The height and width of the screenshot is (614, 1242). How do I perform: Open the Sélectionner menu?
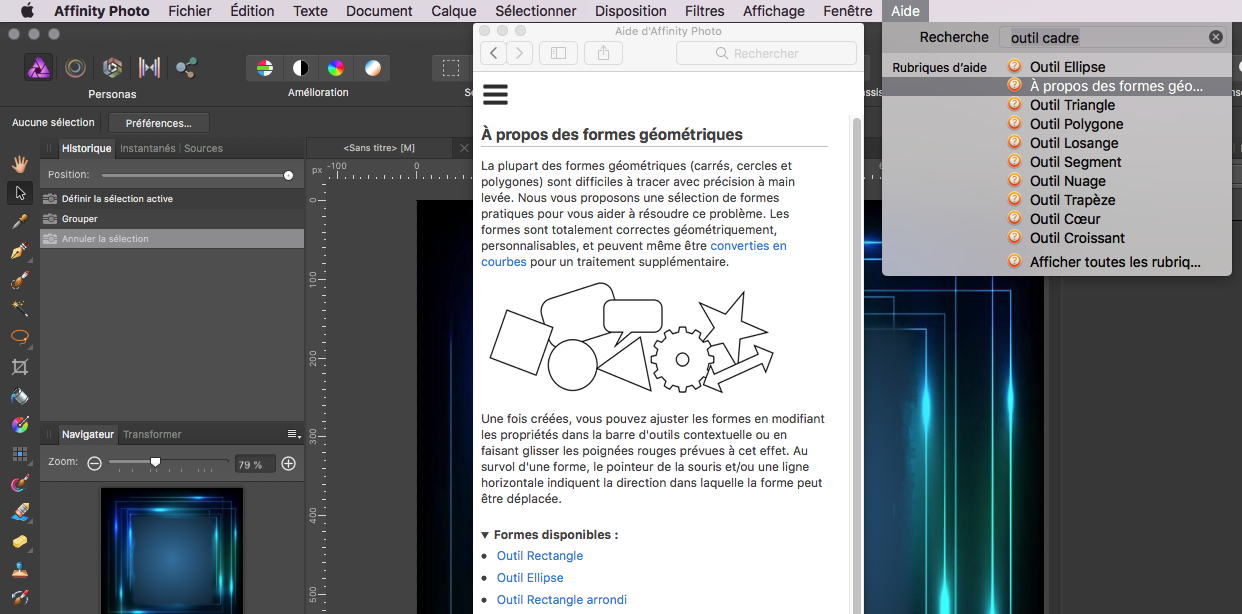536,11
